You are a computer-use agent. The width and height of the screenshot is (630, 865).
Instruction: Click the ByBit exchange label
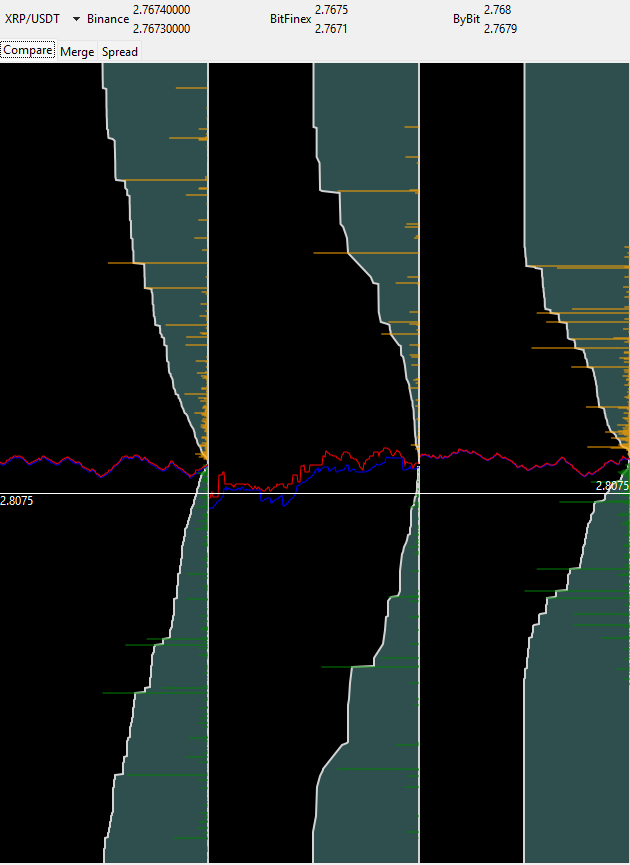[x=467, y=19]
